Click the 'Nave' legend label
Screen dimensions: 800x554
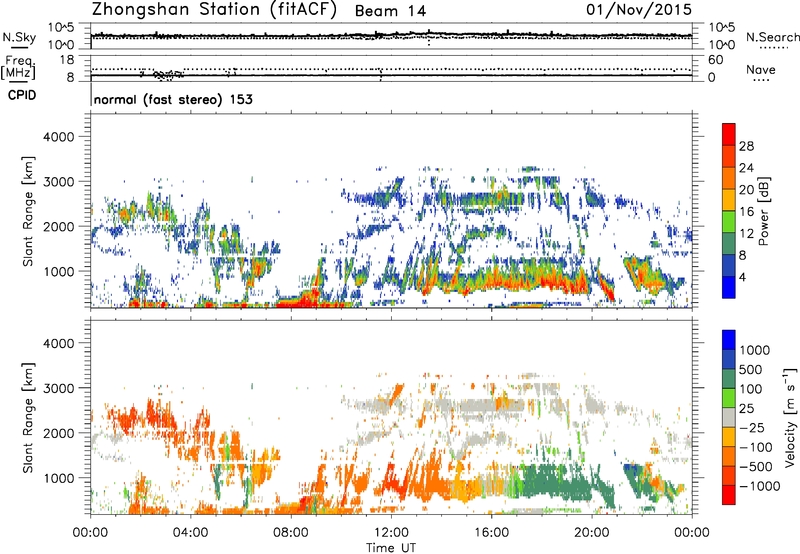761,69
